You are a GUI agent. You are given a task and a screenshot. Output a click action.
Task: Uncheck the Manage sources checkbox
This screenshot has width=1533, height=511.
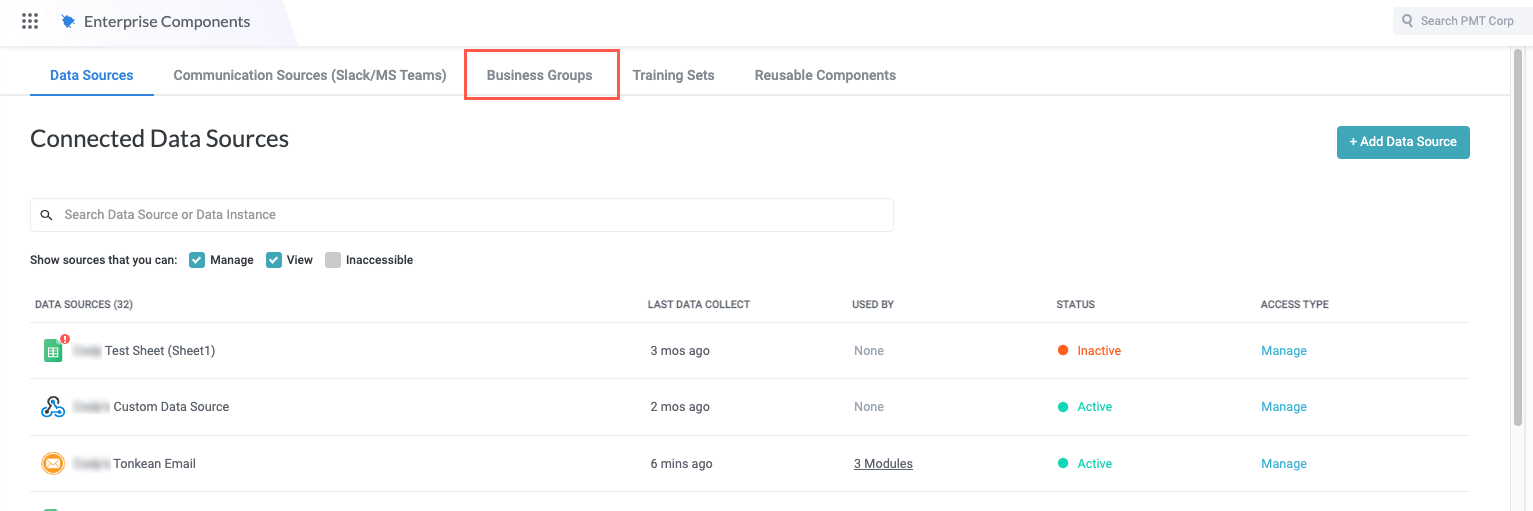197,260
